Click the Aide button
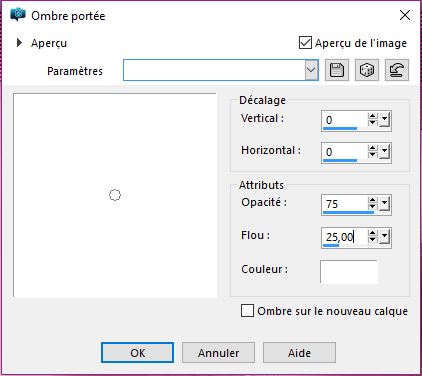 pyautogui.click(x=299, y=353)
